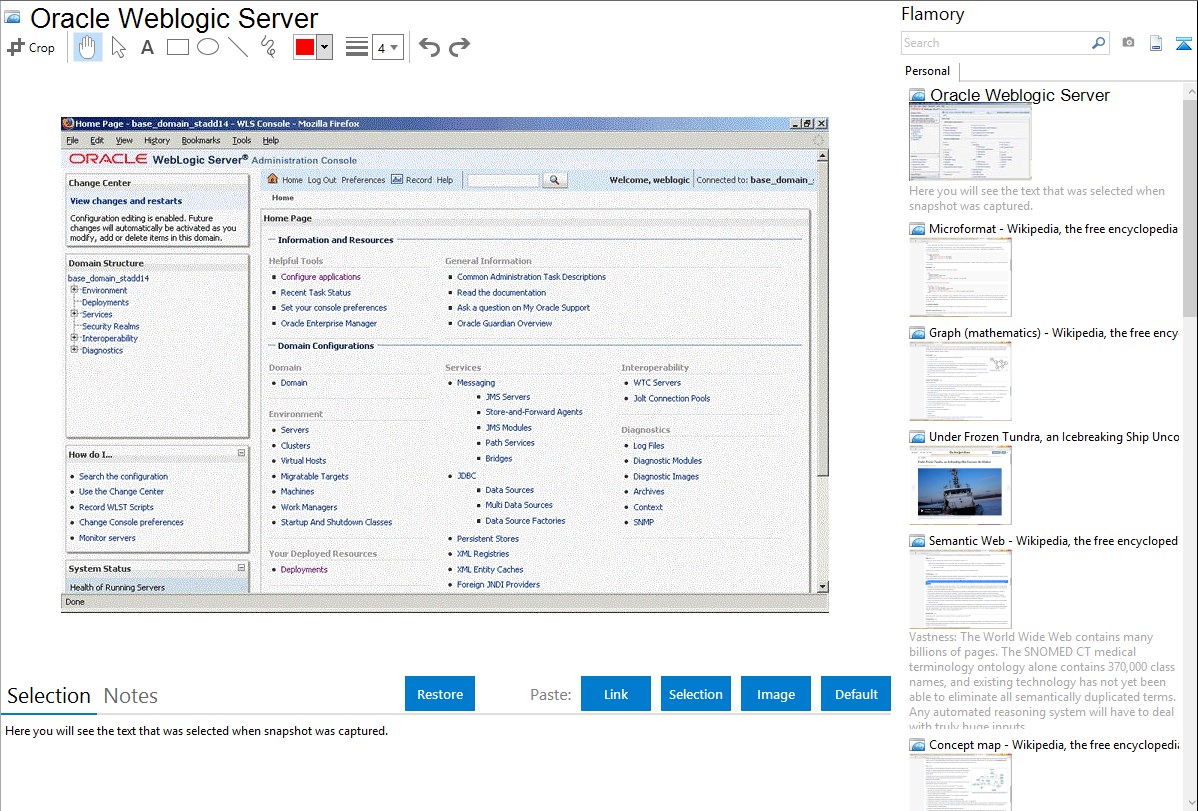1198x811 pixels.
Task: Click the Default paste button
Action: pyautogui.click(x=856, y=694)
